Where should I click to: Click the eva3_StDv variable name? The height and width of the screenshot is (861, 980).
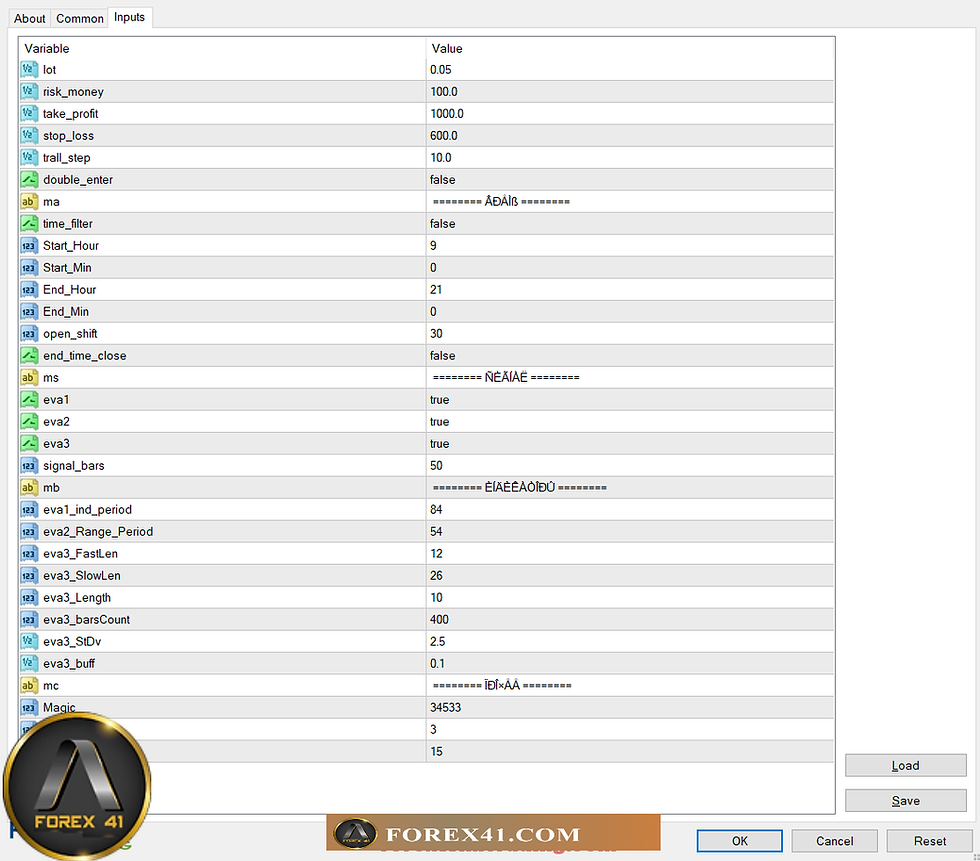[72, 642]
